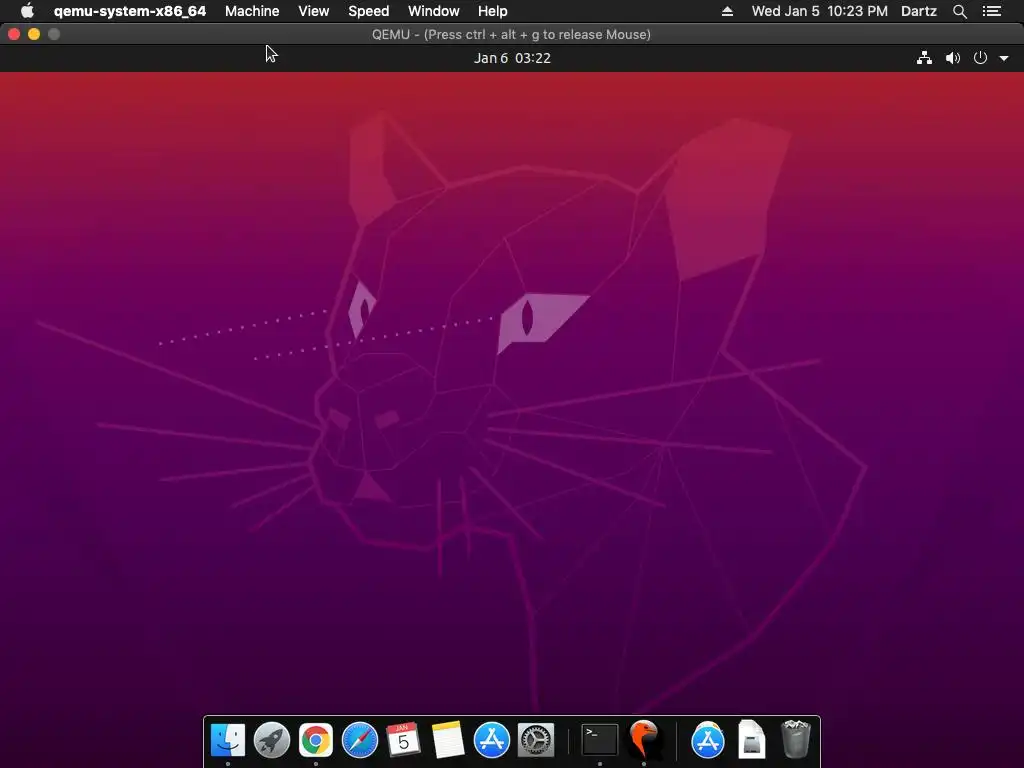1024x768 pixels.
Task: Click the QEMU bird icon in Dock
Action: (x=644, y=740)
